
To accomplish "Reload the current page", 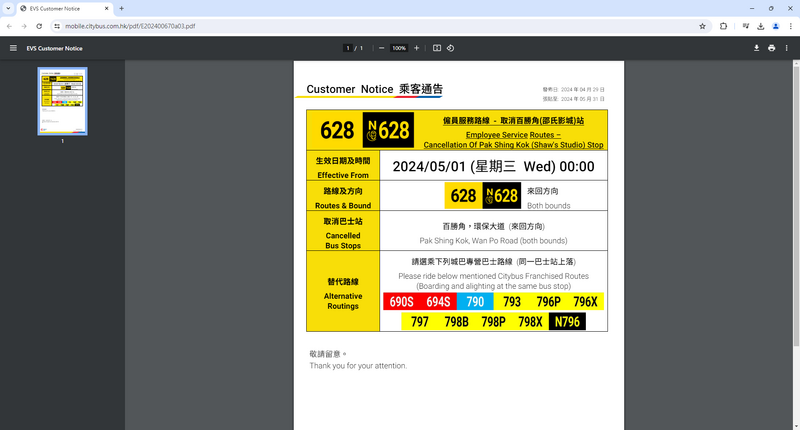I will pos(39,26).
